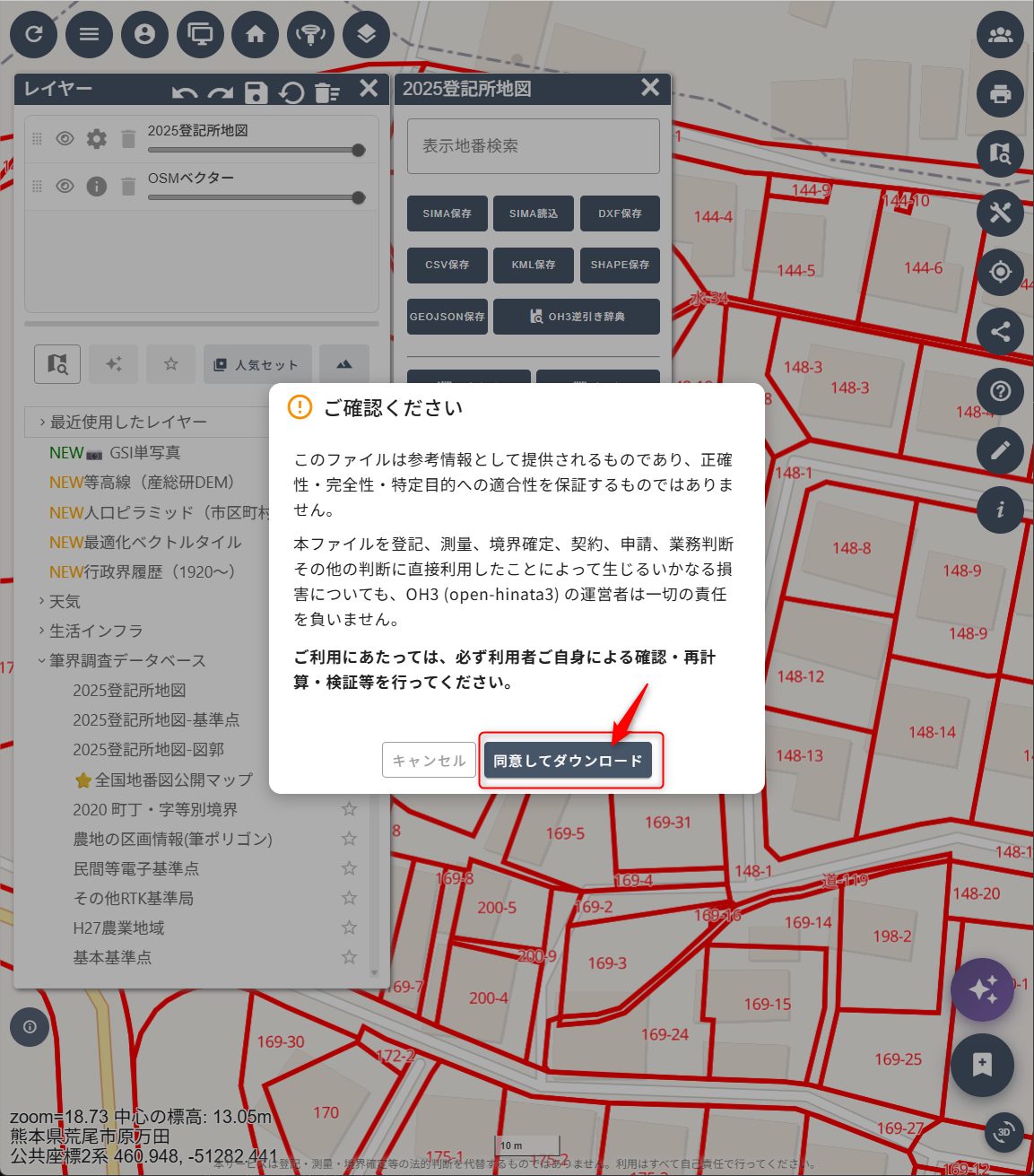Open the layers stack icon
The width and height of the screenshot is (1034, 1176).
point(366,34)
